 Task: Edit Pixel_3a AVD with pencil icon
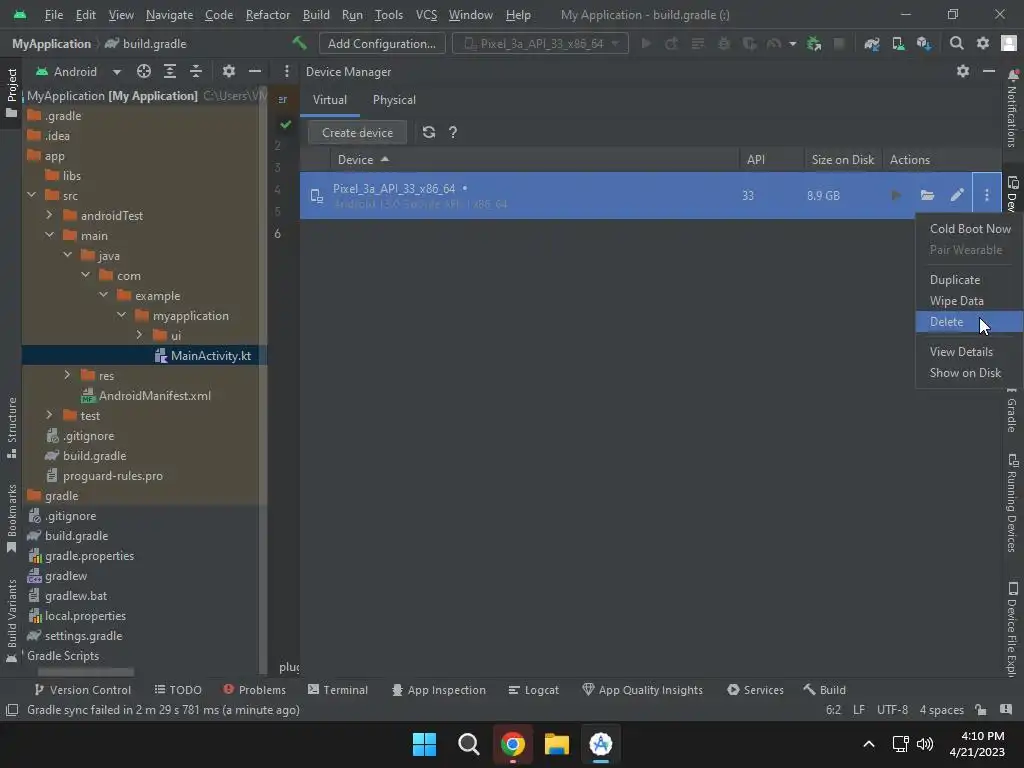[957, 195]
